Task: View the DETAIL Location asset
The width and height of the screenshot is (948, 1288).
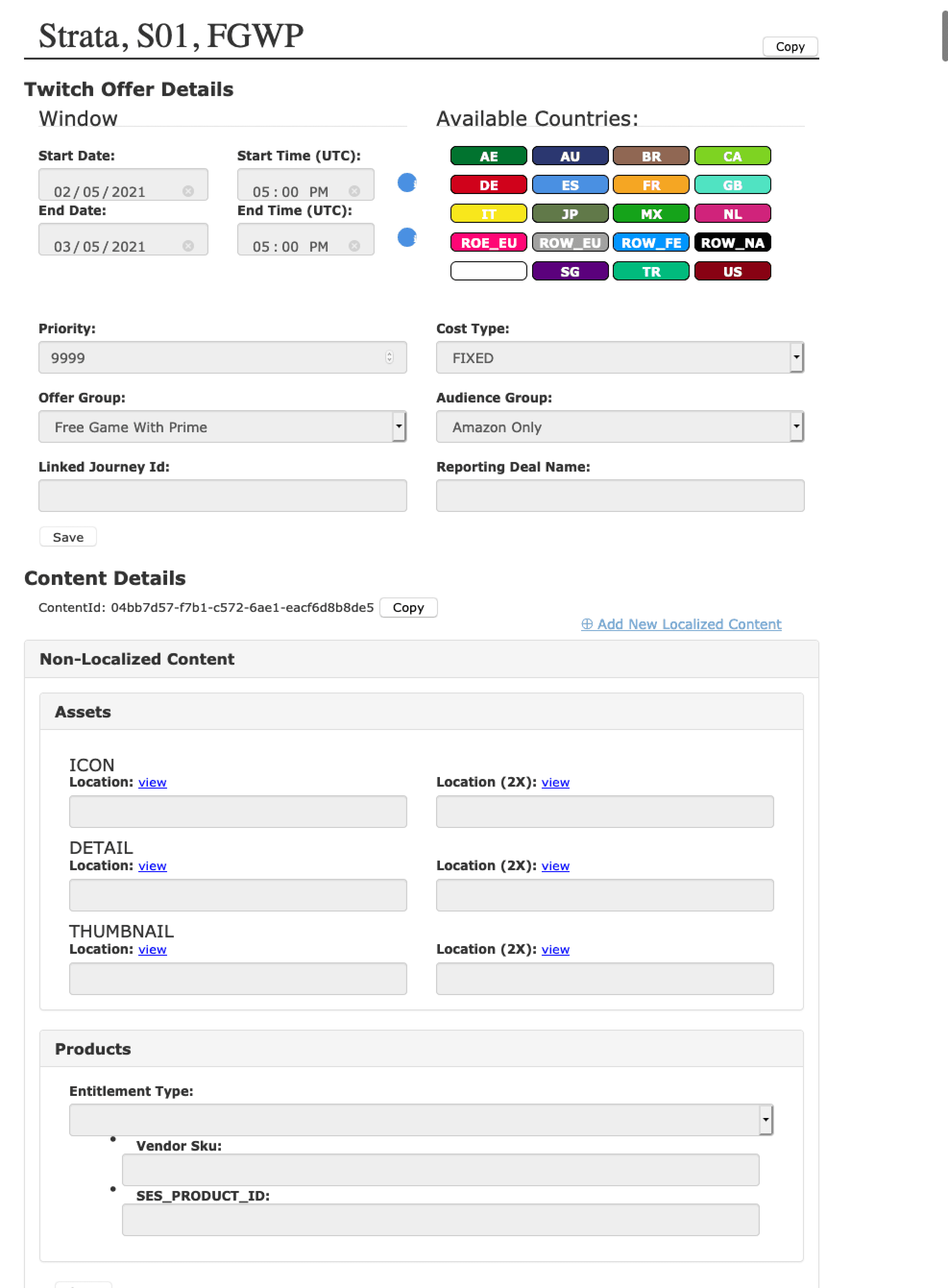Action: [153, 866]
